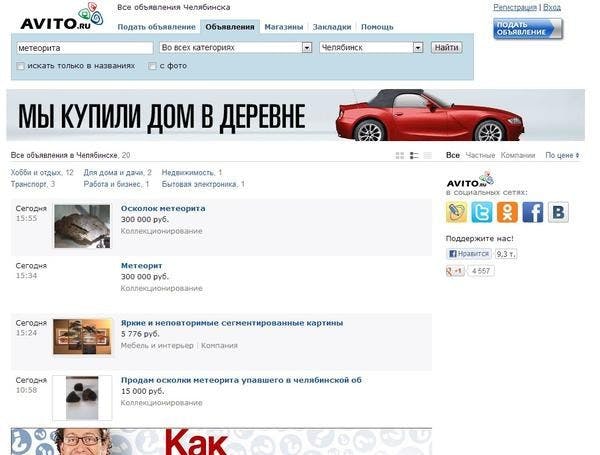Open the 'Закладки' tab
Image resolution: width=600 pixels, height=455 pixels.
332,27
